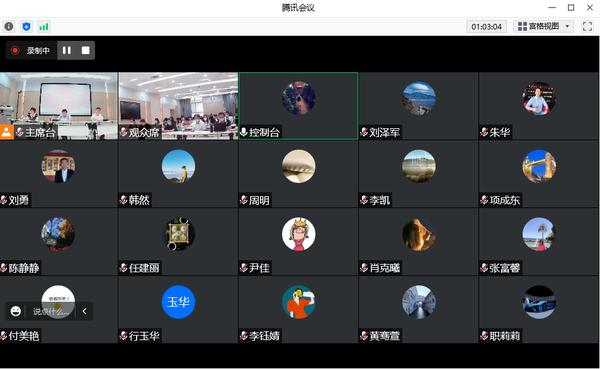Stop the recording
600x369 pixels.
tap(85, 51)
